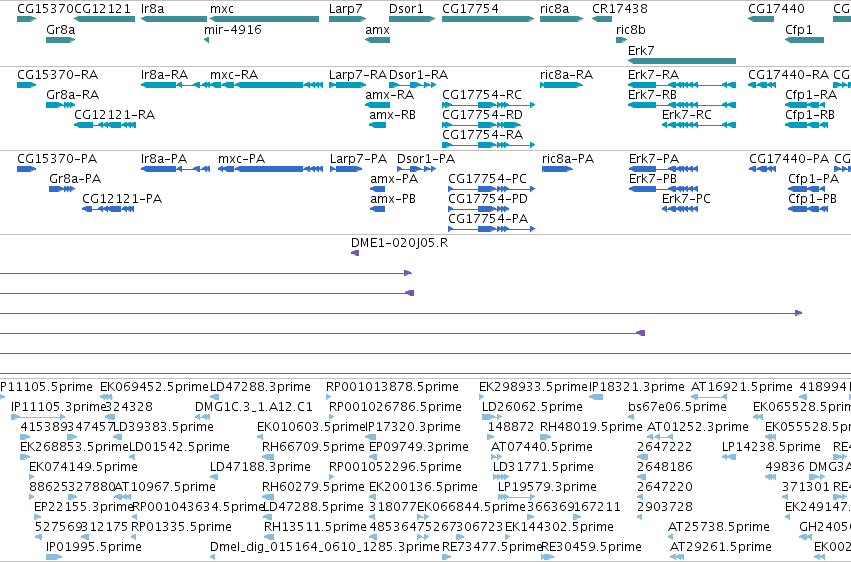851x562 pixels.
Task: Click protein label Cfp1-PB
Action: [x=812, y=199]
